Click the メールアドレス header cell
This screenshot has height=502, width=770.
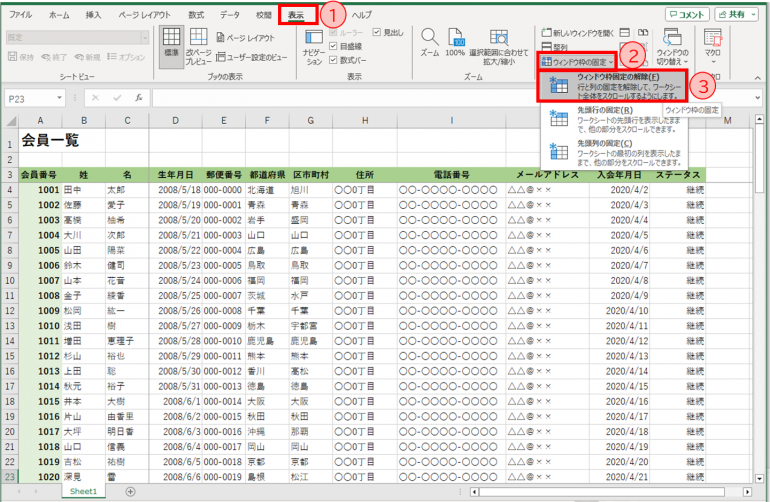547,175
